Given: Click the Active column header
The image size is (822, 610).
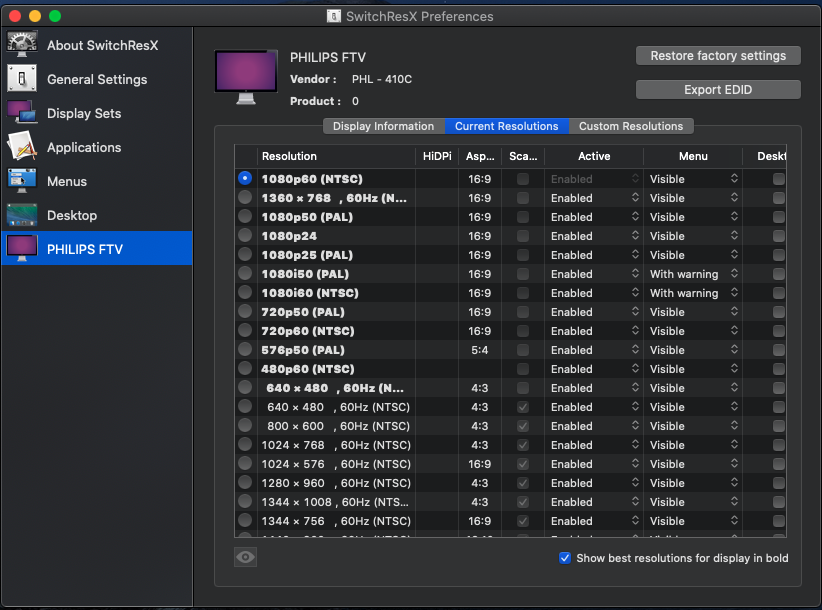Looking at the screenshot, I should coord(594,156).
